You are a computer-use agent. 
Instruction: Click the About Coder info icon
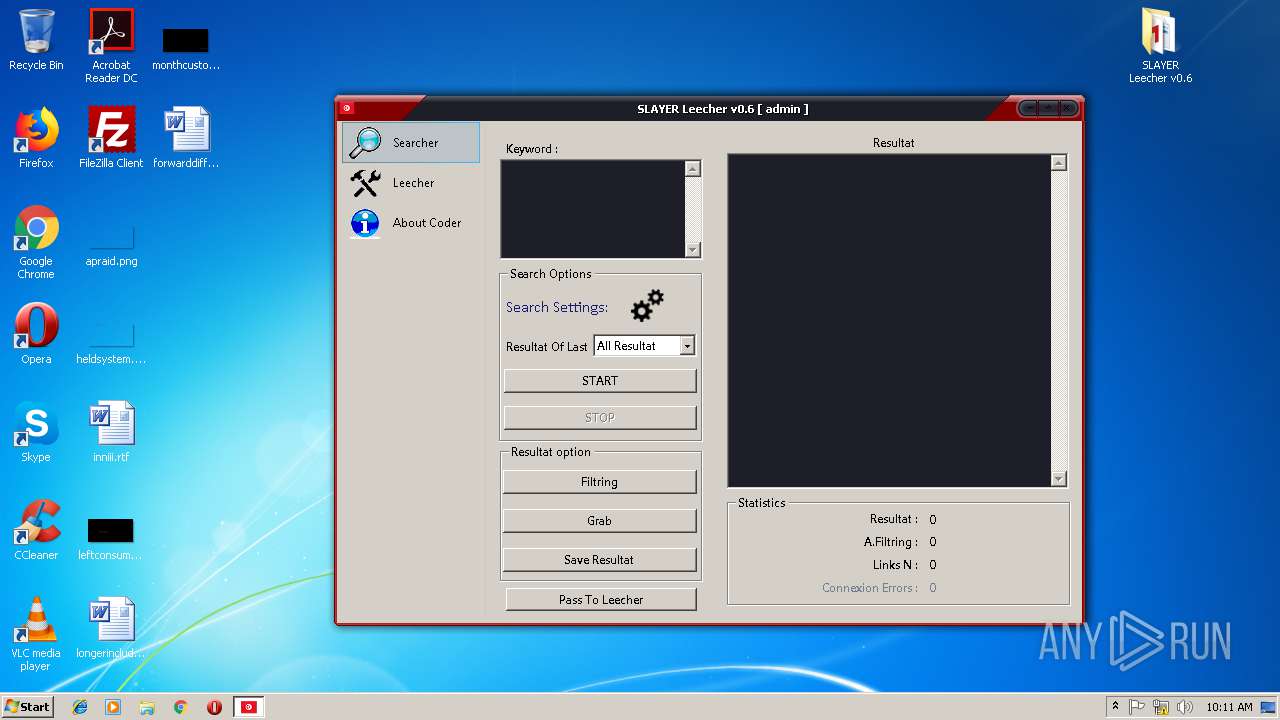pyautogui.click(x=365, y=223)
